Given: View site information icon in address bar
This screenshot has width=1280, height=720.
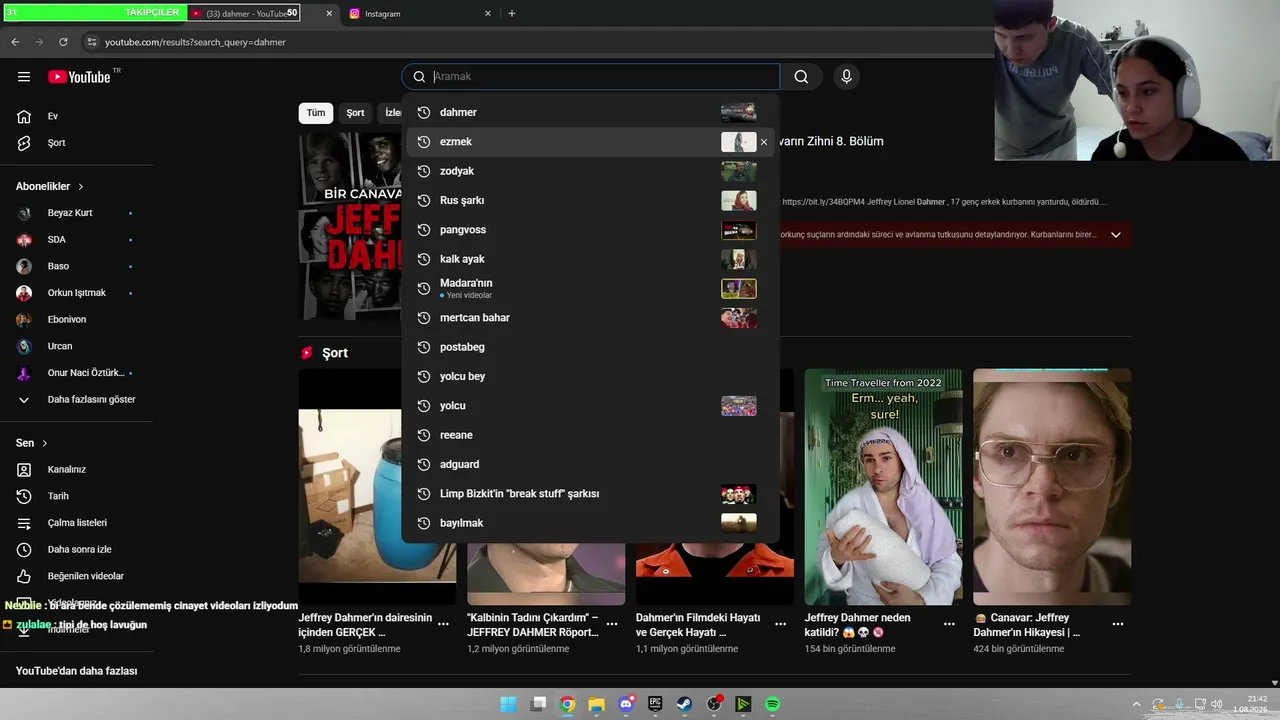Looking at the screenshot, I should coord(91,42).
